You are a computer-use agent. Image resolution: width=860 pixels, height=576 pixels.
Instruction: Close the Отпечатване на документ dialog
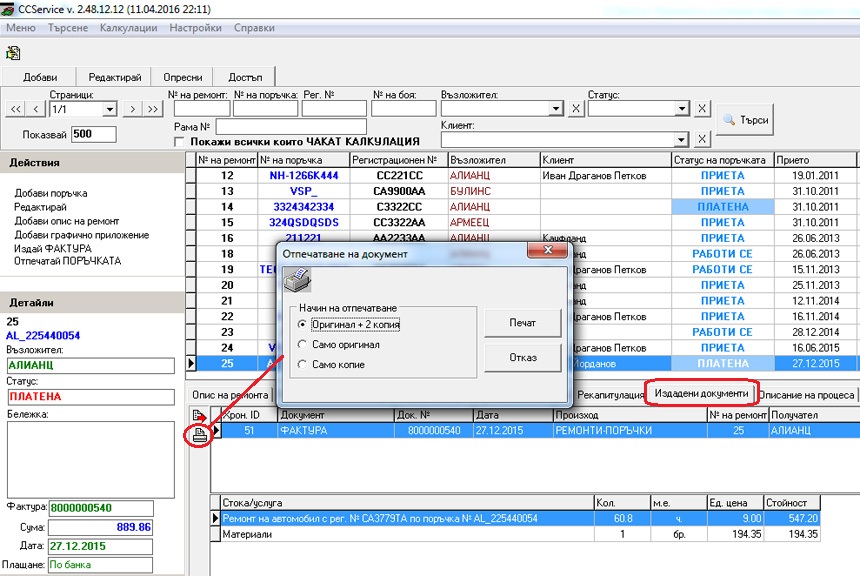547,250
